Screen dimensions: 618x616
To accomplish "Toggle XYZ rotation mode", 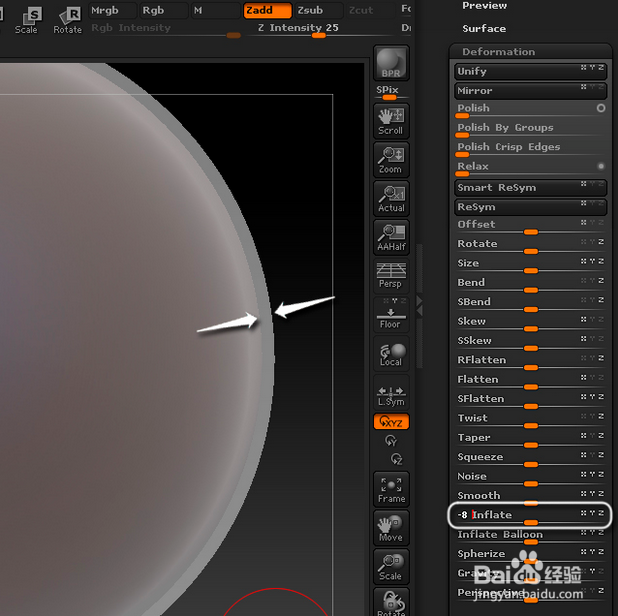I will pyautogui.click(x=391, y=422).
